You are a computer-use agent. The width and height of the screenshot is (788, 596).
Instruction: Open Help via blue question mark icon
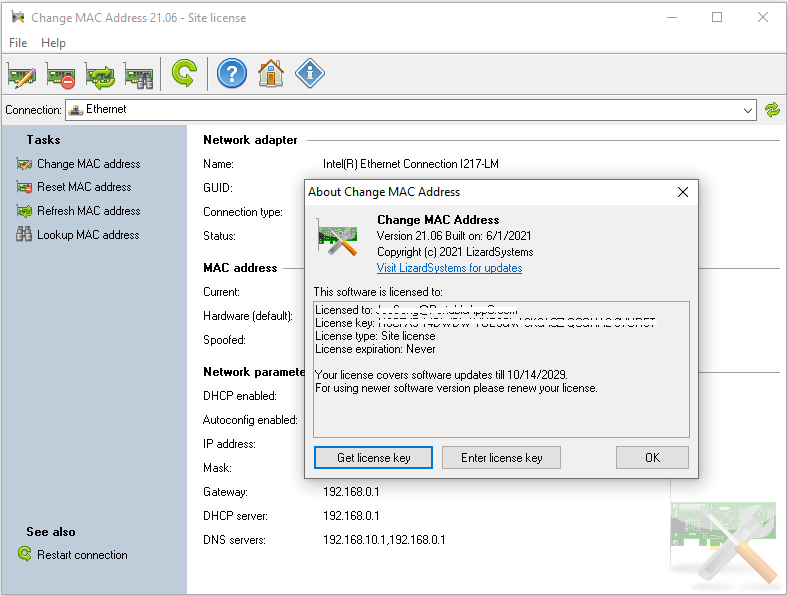point(232,73)
